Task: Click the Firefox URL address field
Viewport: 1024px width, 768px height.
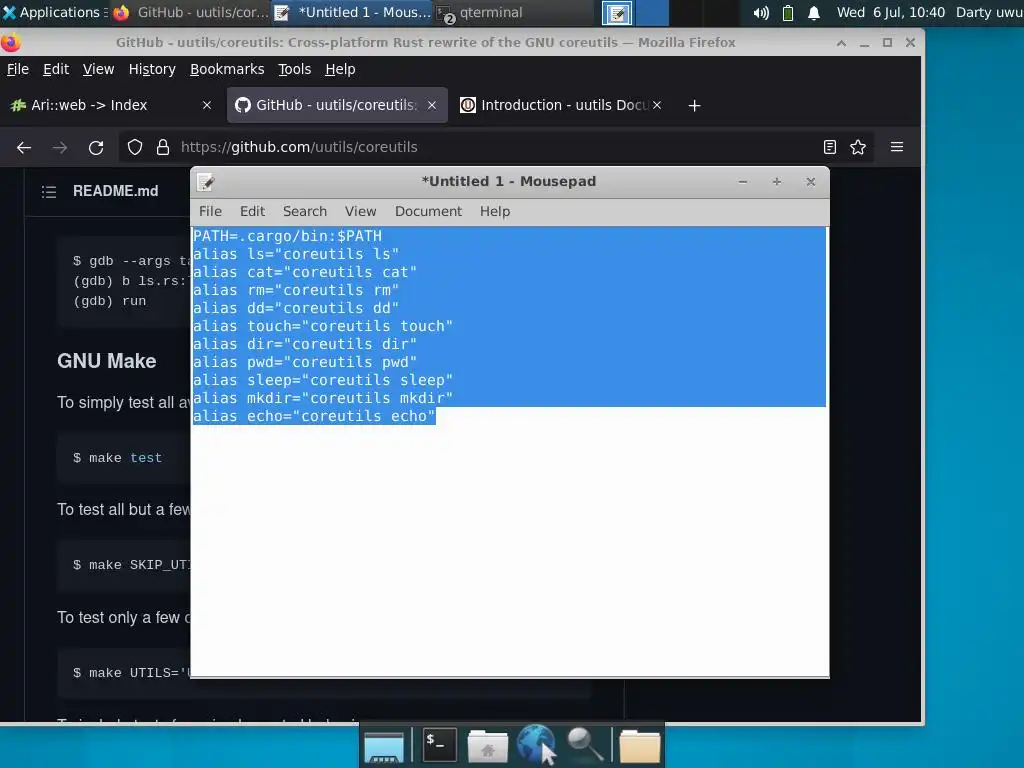Action: pyautogui.click(x=496, y=147)
